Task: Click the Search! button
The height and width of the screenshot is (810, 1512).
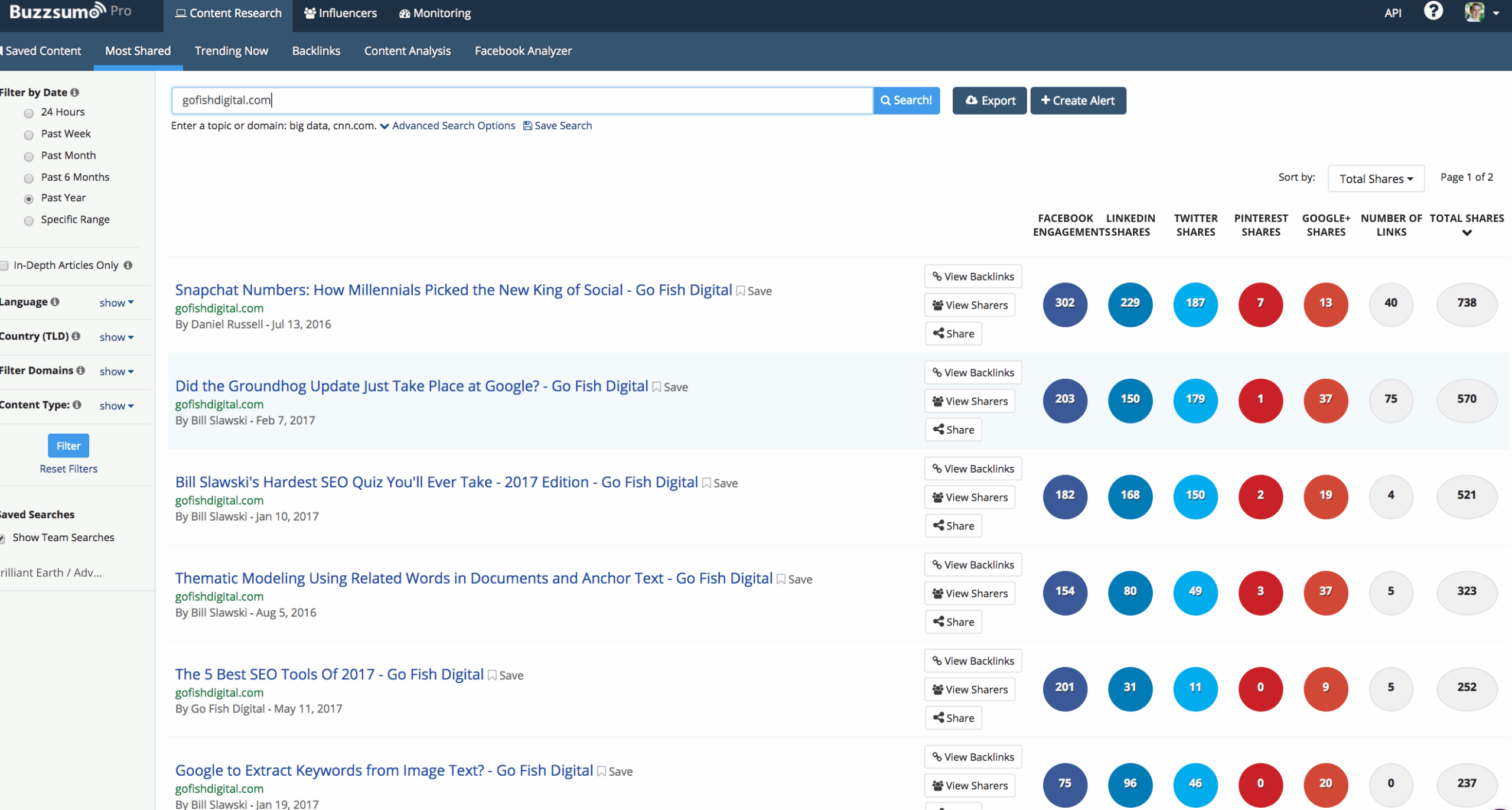Action: 907,100
